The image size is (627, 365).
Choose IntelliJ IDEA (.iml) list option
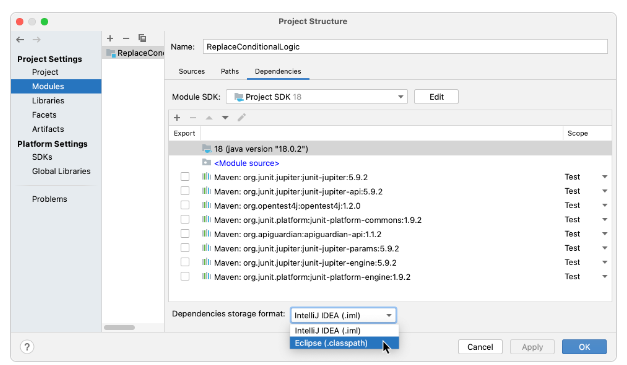(344, 331)
